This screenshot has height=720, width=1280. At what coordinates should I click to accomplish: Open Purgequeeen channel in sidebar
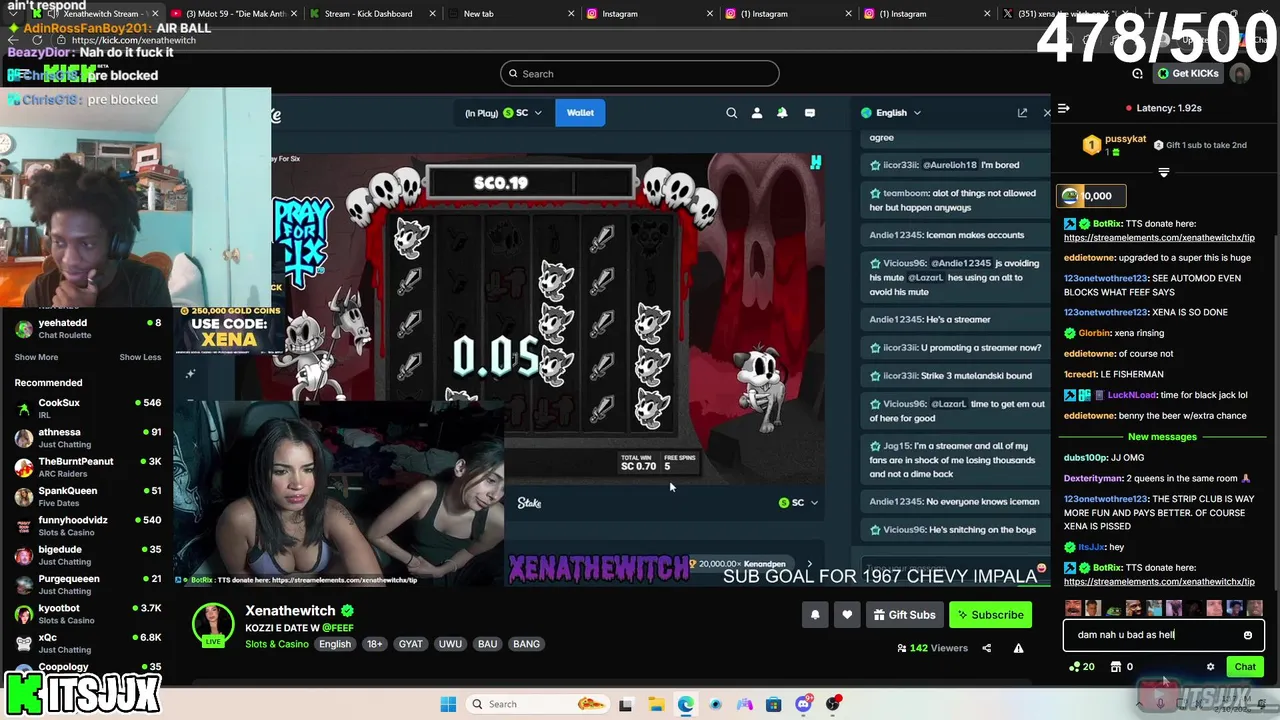coord(86,585)
